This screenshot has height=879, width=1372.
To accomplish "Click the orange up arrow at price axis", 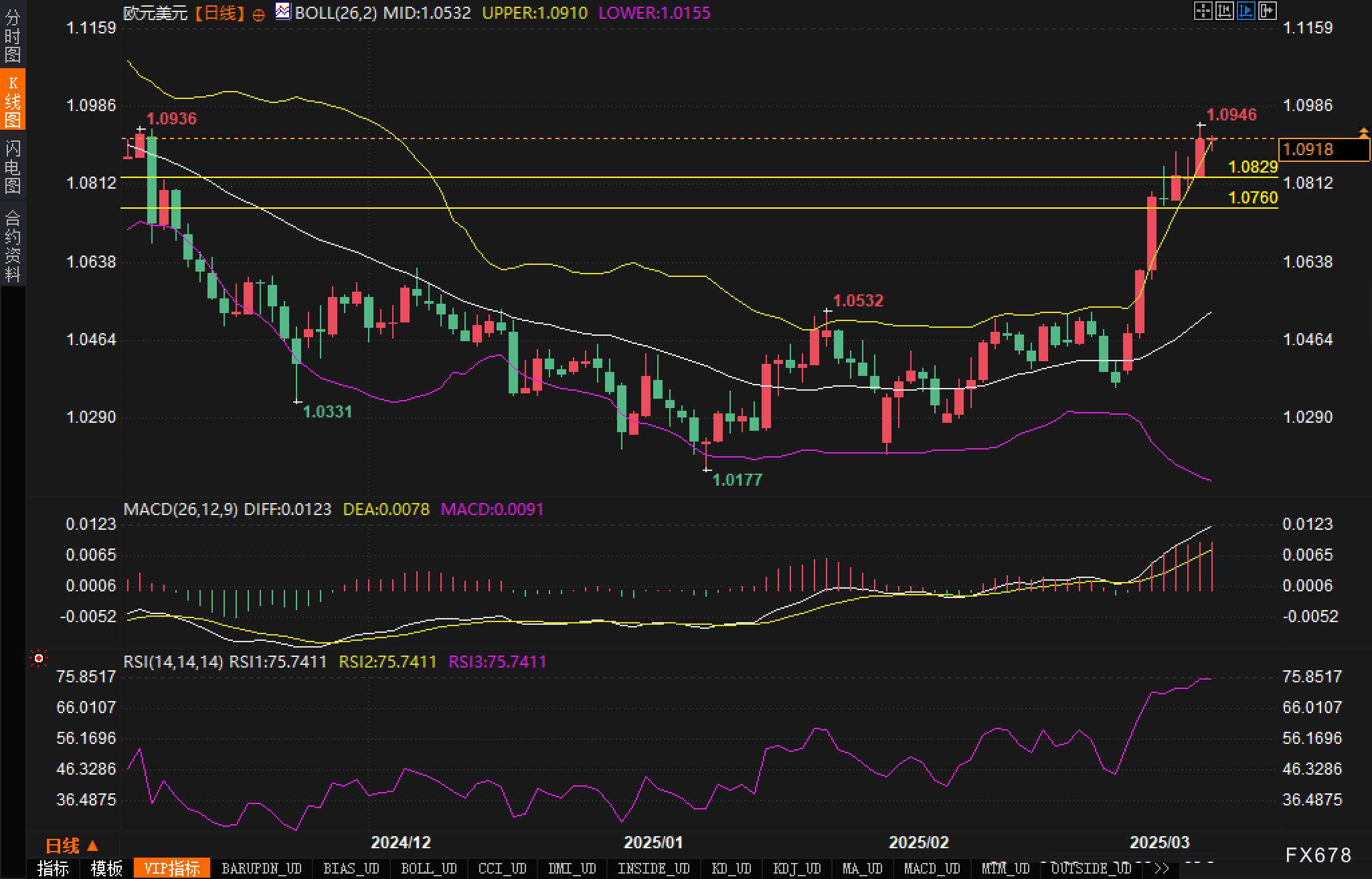I will point(1363,132).
